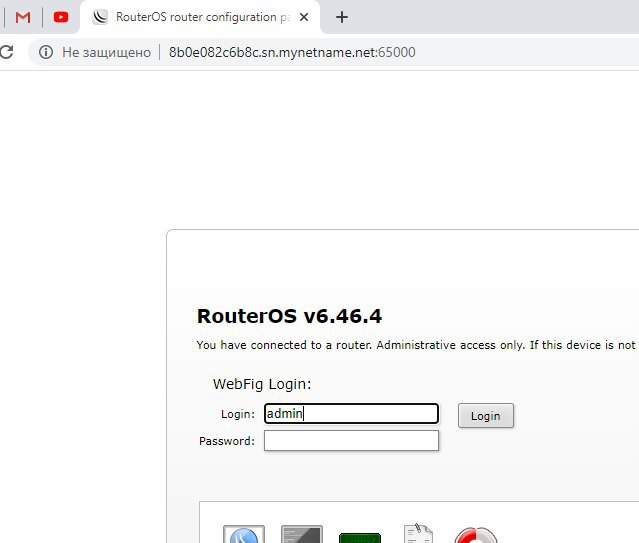Screen dimensions: 639x543
Task: Select the RouterOS router configuration tab
Action: point(200,17)
